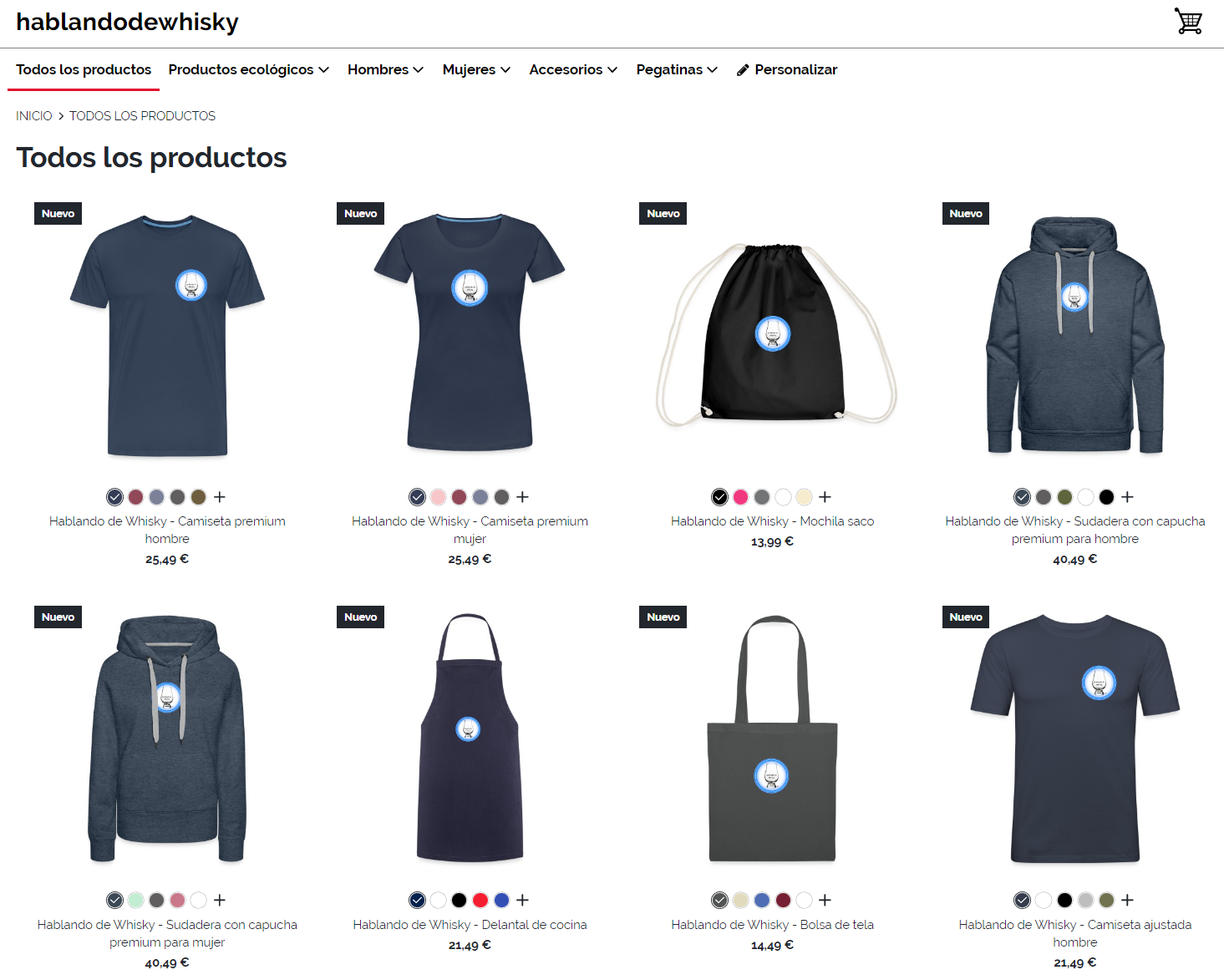1224x980 pixels.
Task: Choose the red color swatch for Delantal de cocina
Action: [x=480, y=900]
